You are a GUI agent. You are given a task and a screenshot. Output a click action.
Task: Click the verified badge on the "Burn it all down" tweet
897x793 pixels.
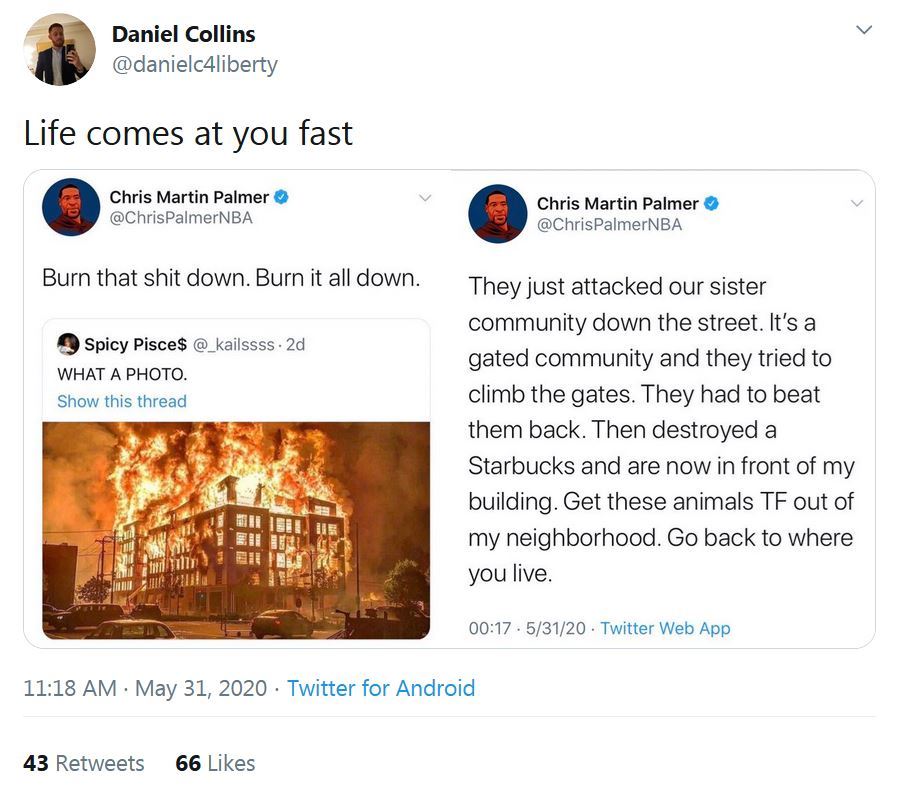pyautogui.click(x=282, y=198)
